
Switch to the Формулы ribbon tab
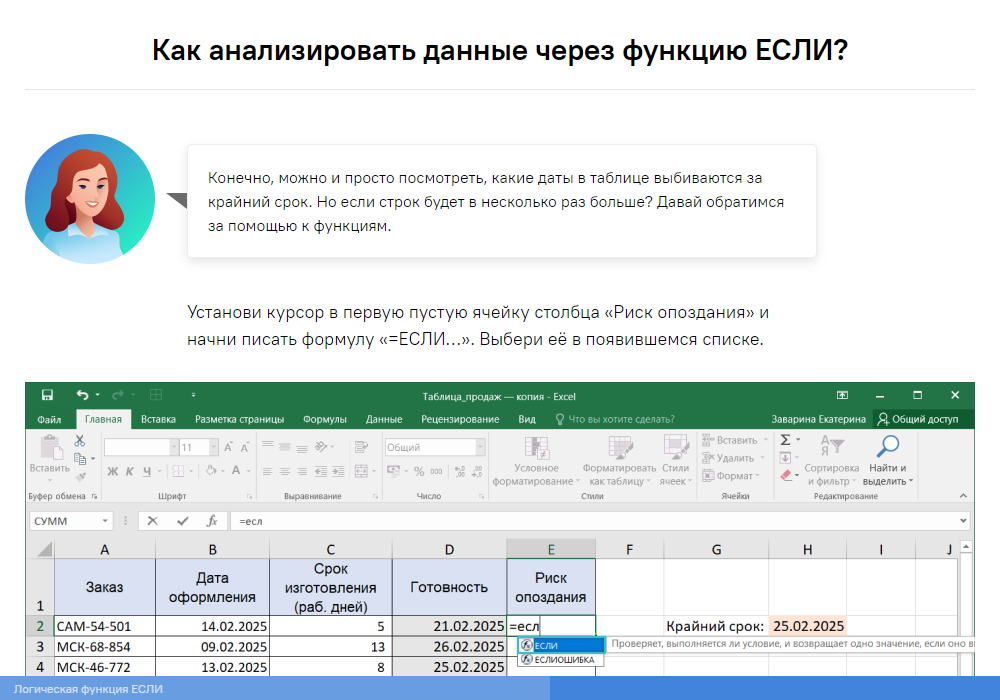(324, 419)
